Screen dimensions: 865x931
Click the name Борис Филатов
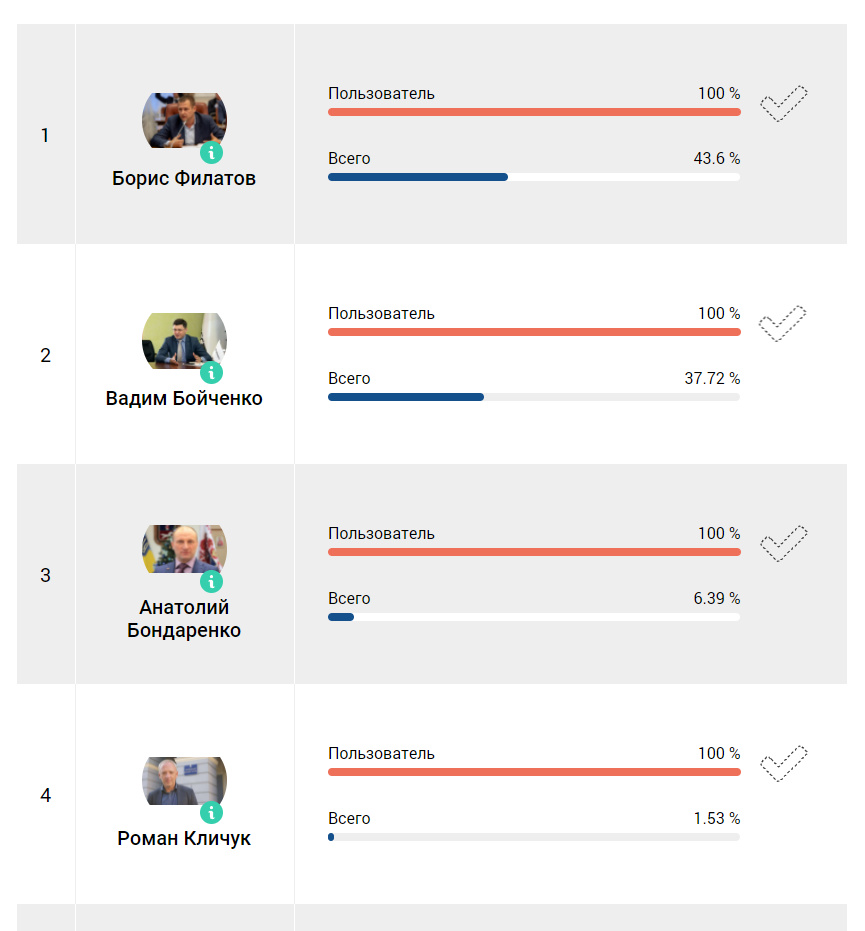point(184,179)
